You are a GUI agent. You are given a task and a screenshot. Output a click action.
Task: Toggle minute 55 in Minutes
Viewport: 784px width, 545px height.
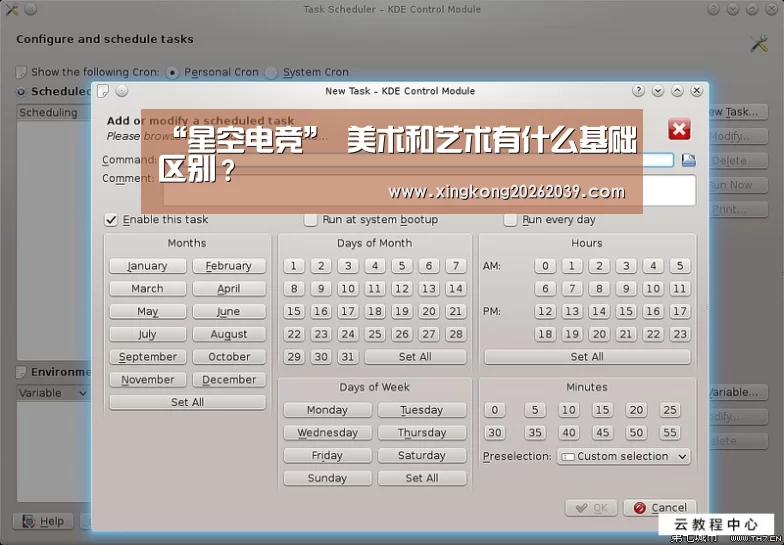point(670,433)
